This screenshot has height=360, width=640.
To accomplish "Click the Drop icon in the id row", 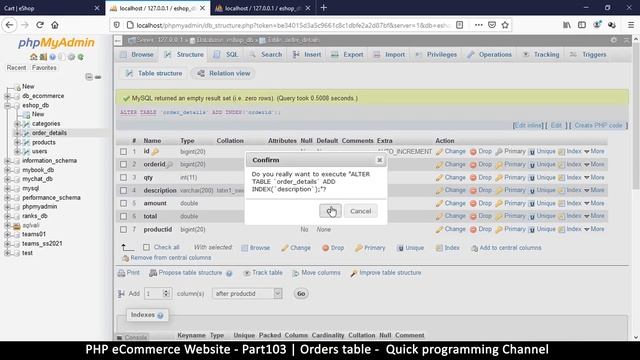I will point(473,151).
